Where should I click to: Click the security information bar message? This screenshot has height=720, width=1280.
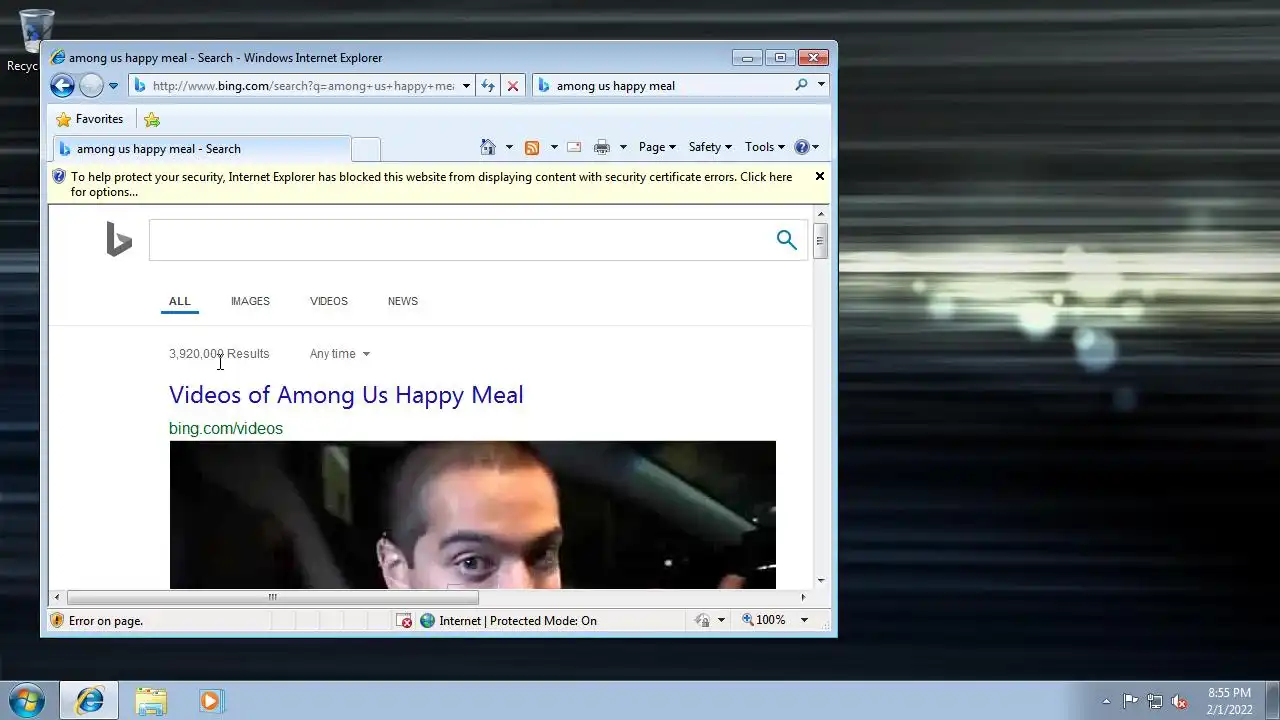[431, 184]
